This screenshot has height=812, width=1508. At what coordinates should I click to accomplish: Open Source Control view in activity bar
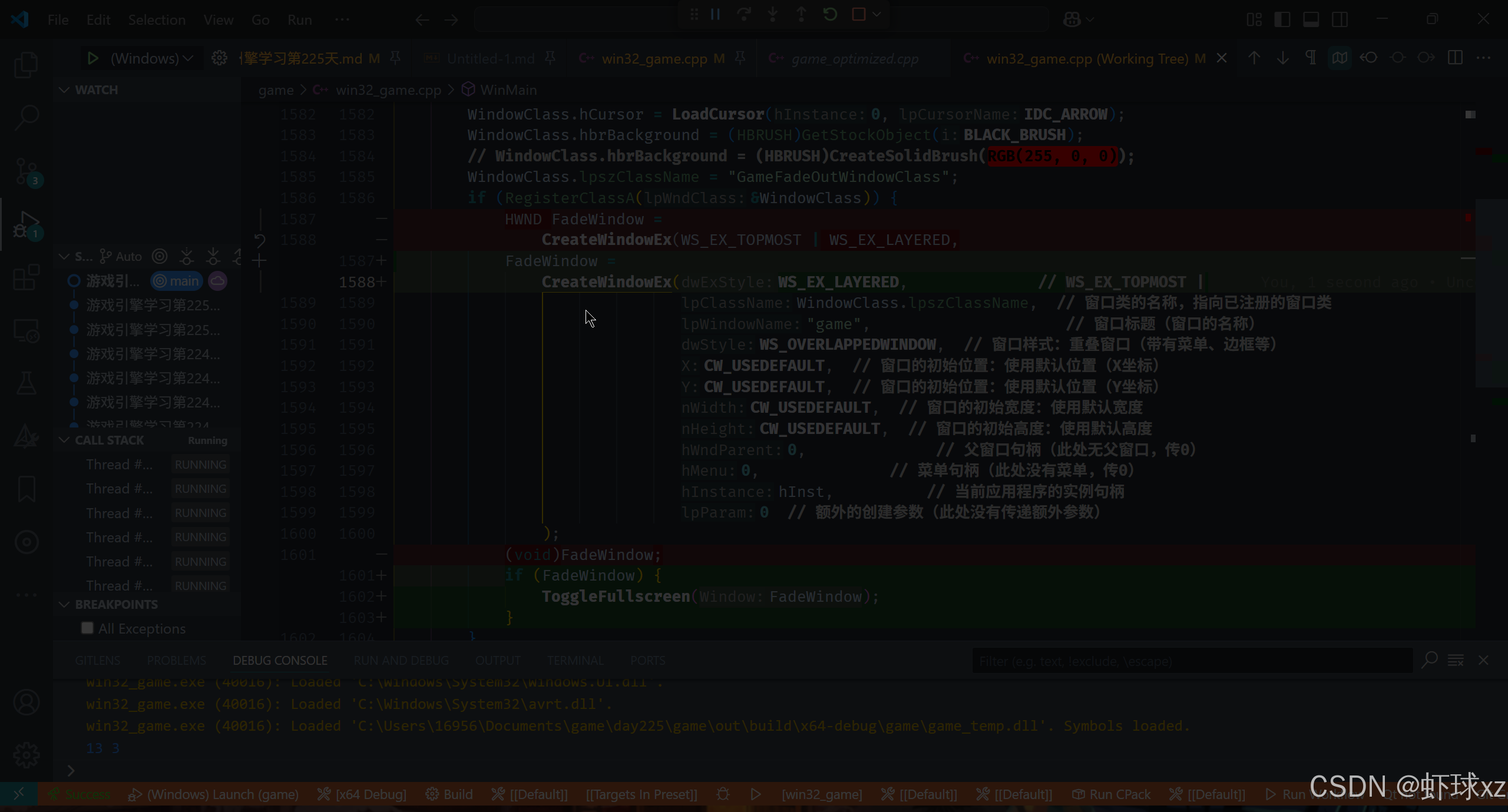(x=26, y=171)
